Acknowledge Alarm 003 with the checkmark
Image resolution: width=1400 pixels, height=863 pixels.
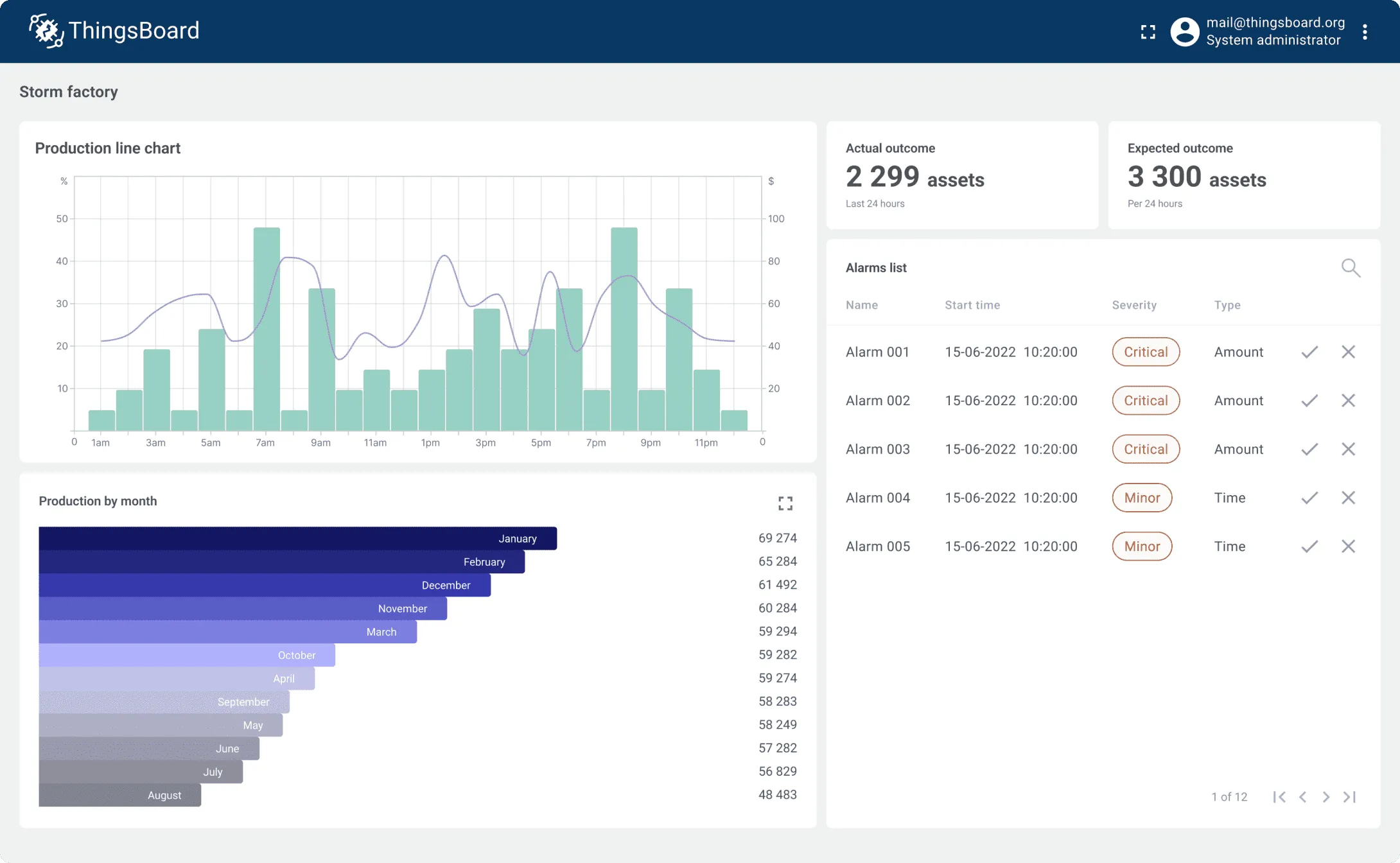(1309, 449)
